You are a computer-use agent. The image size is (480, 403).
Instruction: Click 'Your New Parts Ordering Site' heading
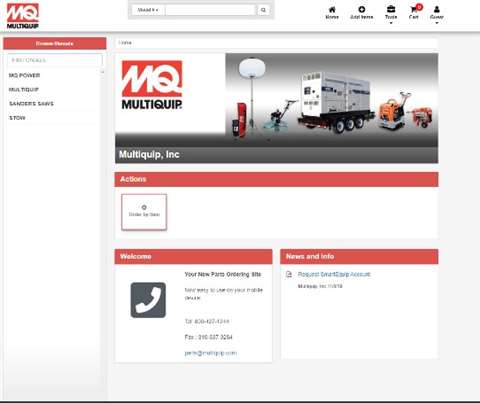click(223, 274)
